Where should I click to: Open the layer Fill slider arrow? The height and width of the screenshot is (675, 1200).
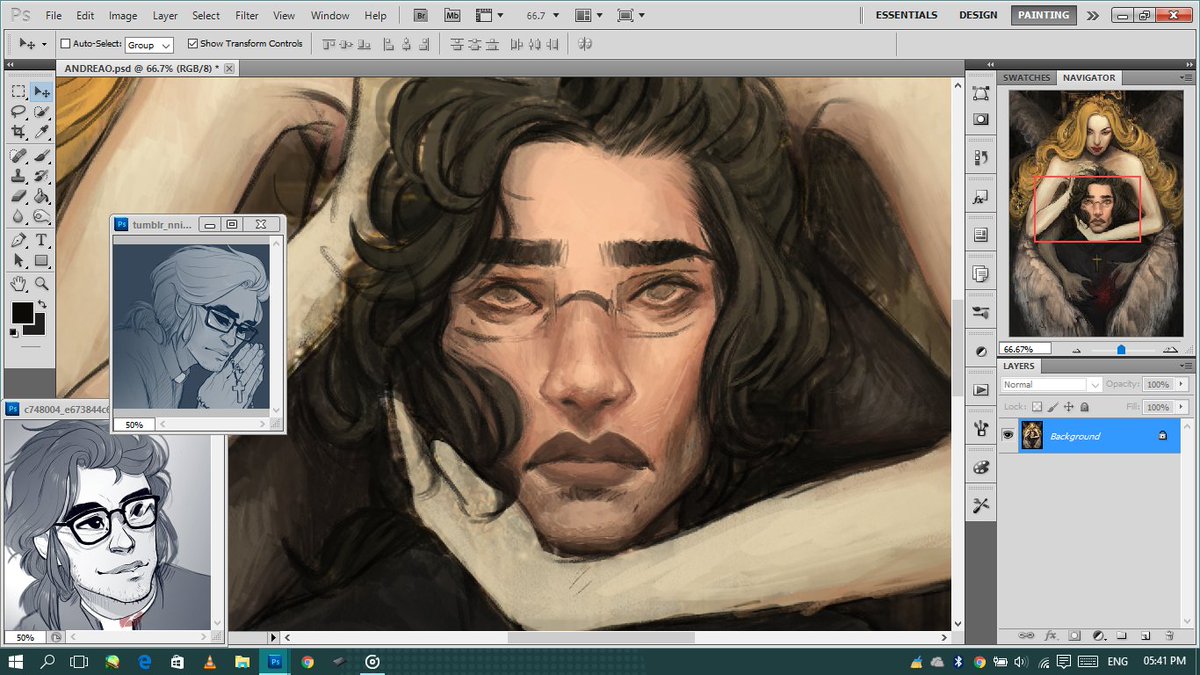(x=1181, y=407)
